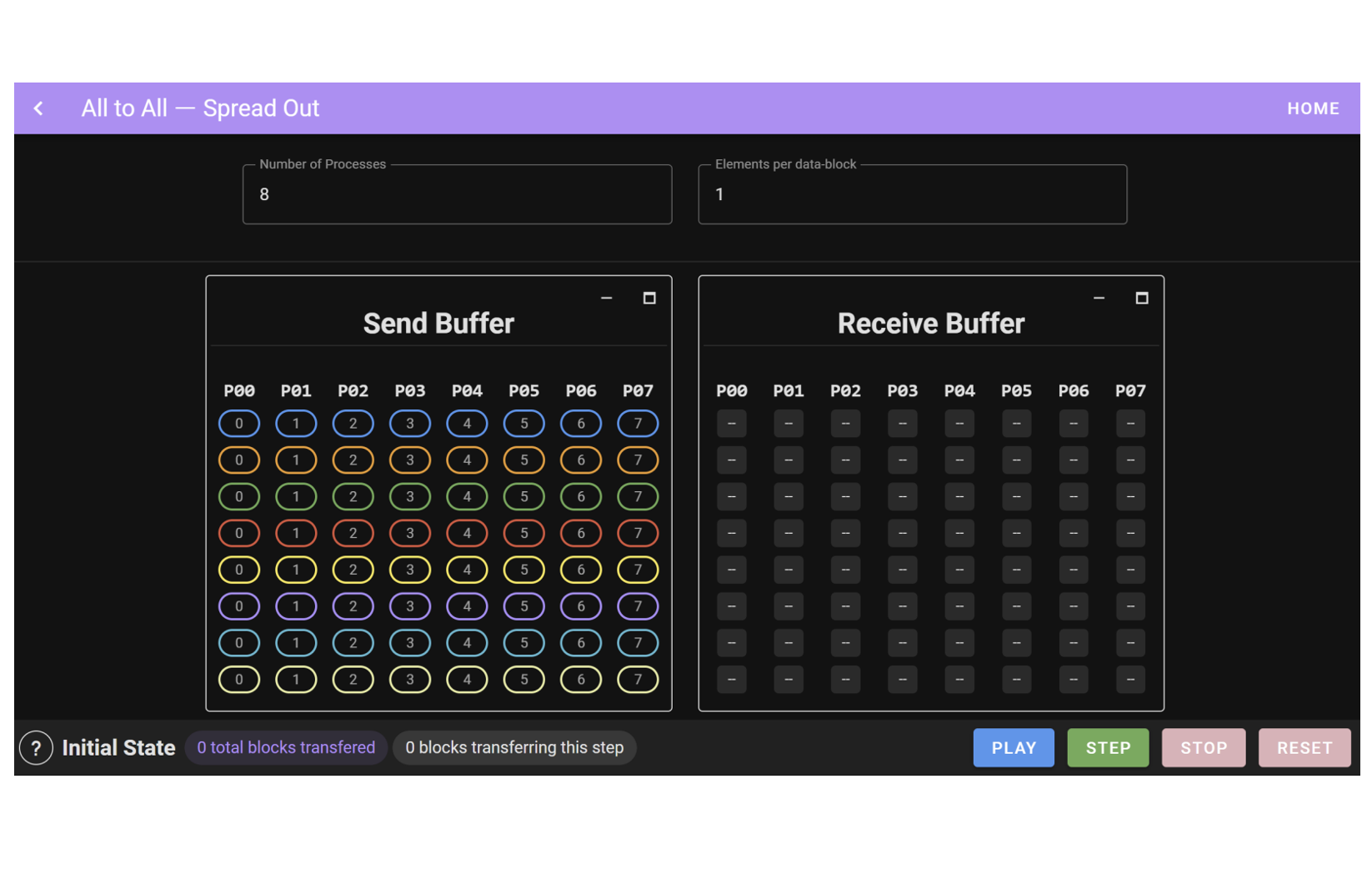Select Send Buffer P00 column header

(x=239, y=390)
